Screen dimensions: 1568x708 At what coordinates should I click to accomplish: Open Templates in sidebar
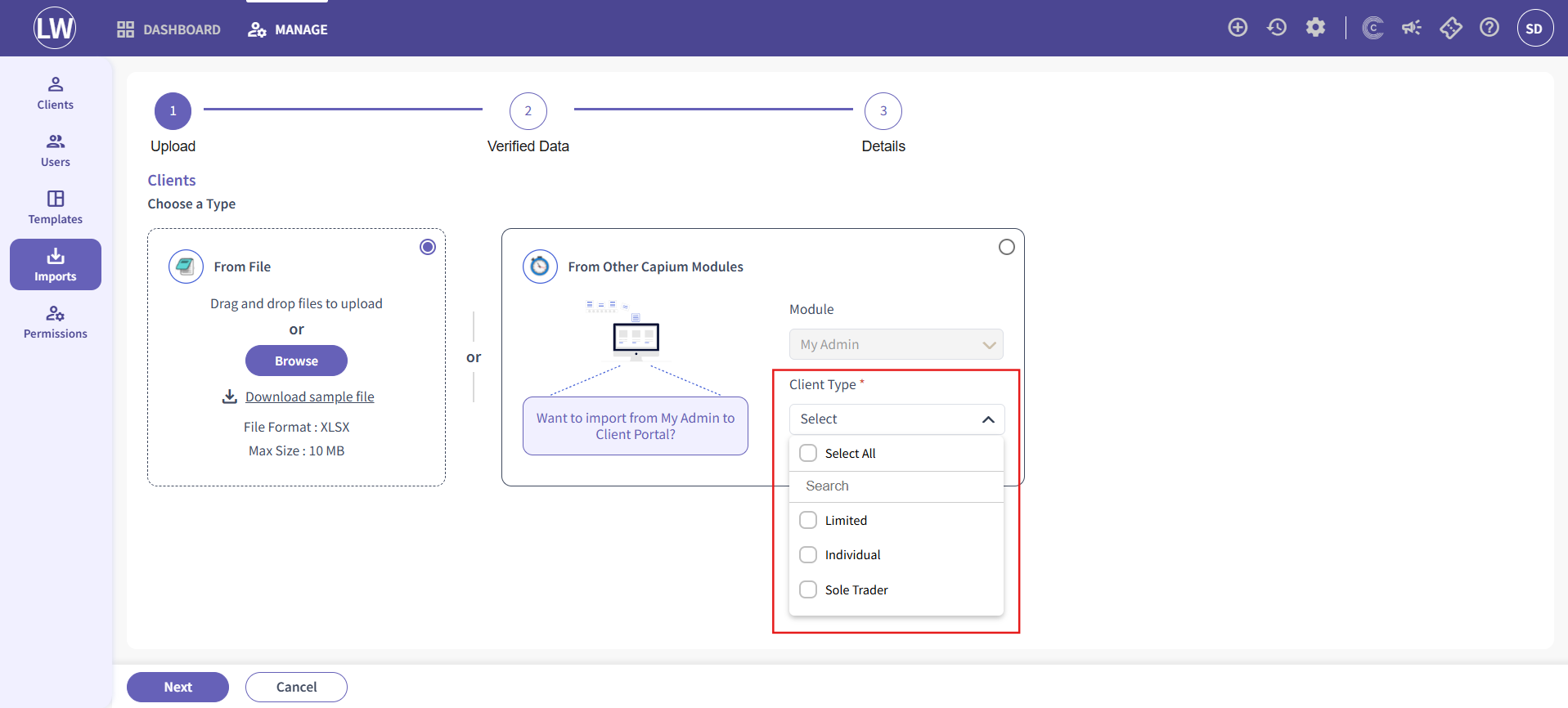(56, 208)
